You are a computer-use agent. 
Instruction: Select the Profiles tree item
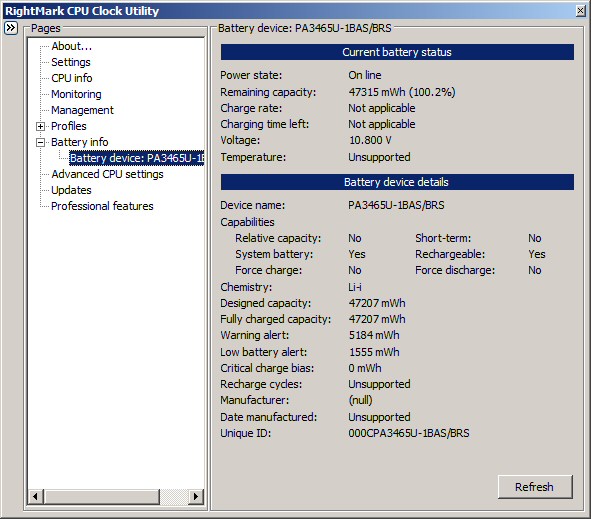(69, 126)
